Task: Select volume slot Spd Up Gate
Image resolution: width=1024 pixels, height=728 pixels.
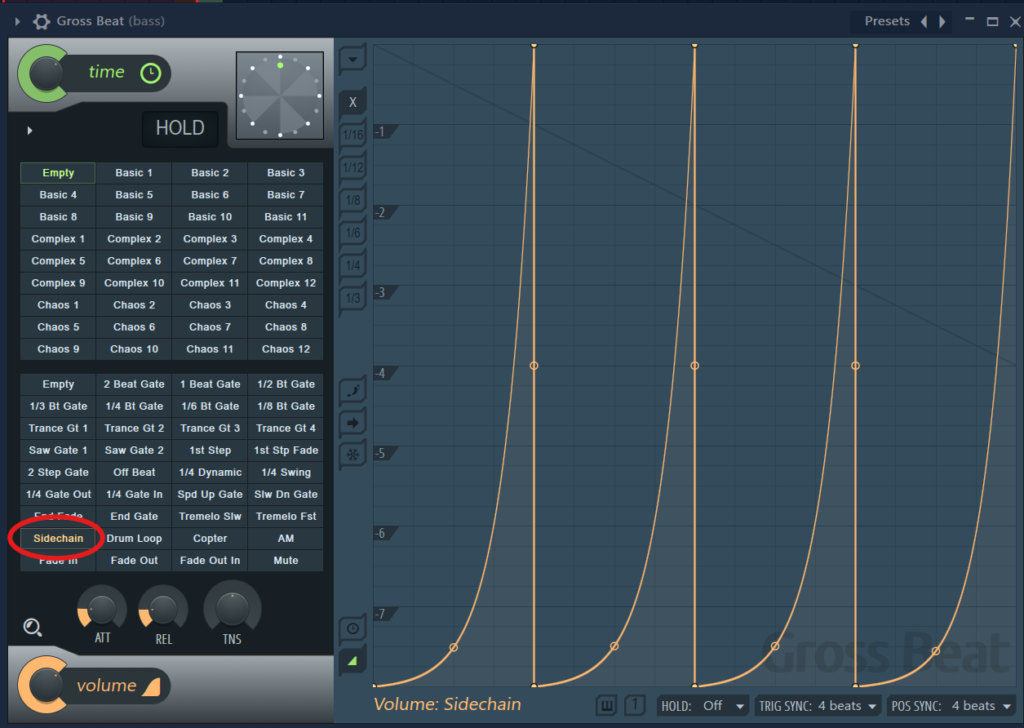Action: [x=210, y=494]
